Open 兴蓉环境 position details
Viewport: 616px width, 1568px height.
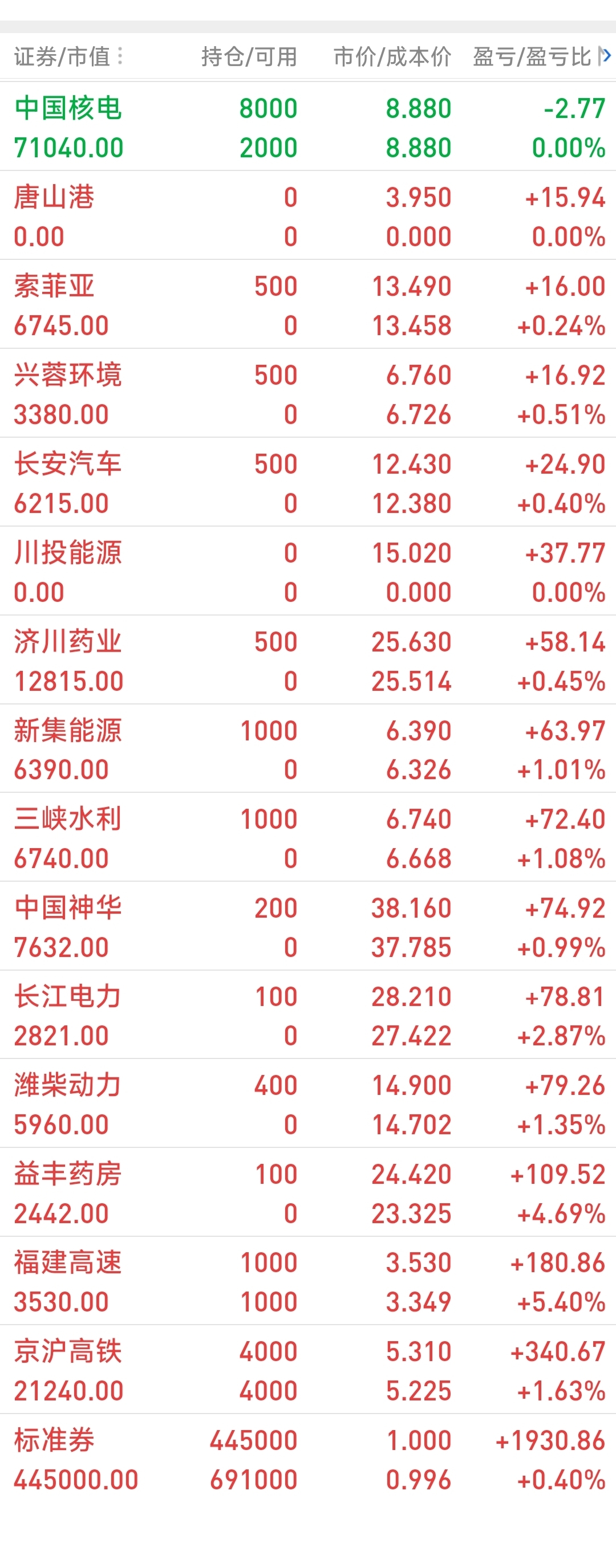click(307, 393)
